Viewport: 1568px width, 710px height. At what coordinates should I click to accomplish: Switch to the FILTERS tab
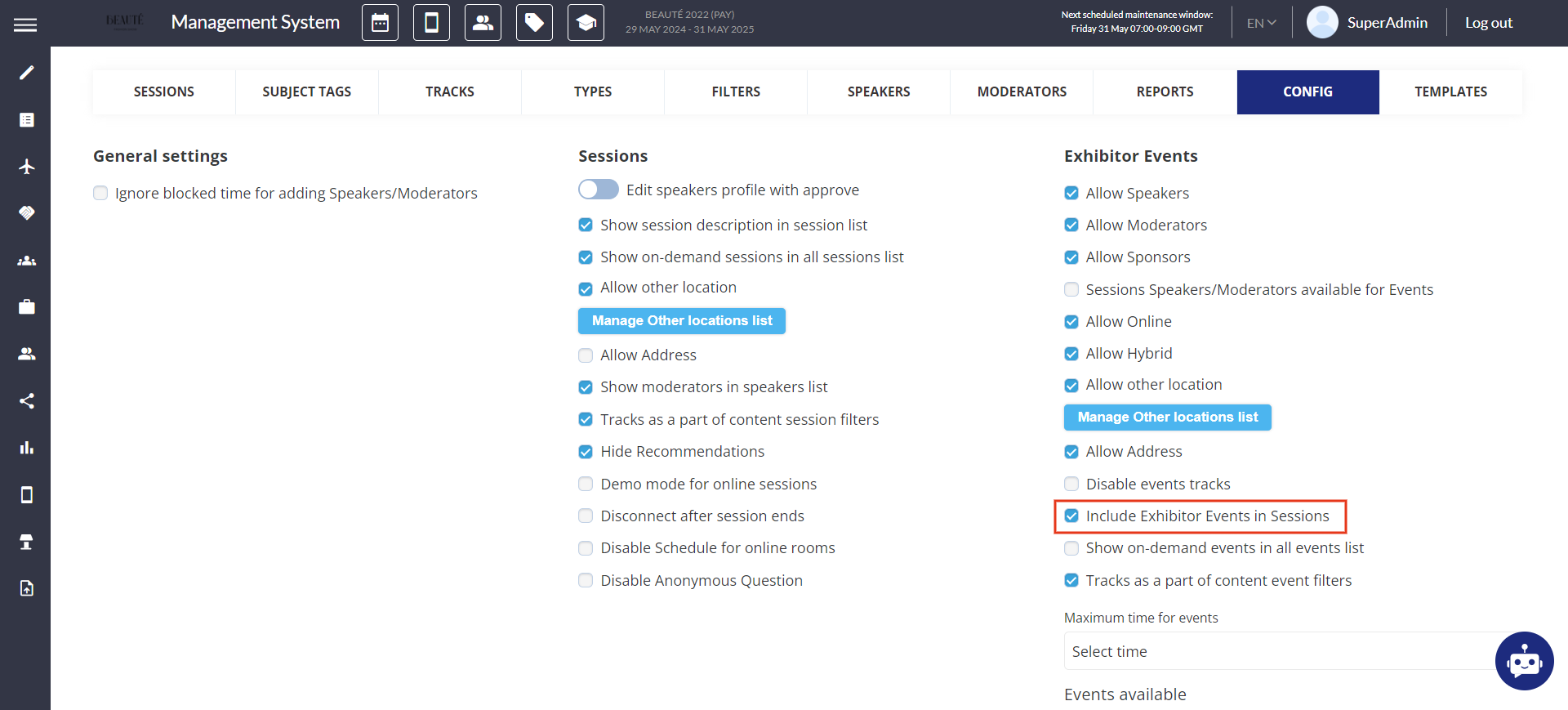point(736,92)
